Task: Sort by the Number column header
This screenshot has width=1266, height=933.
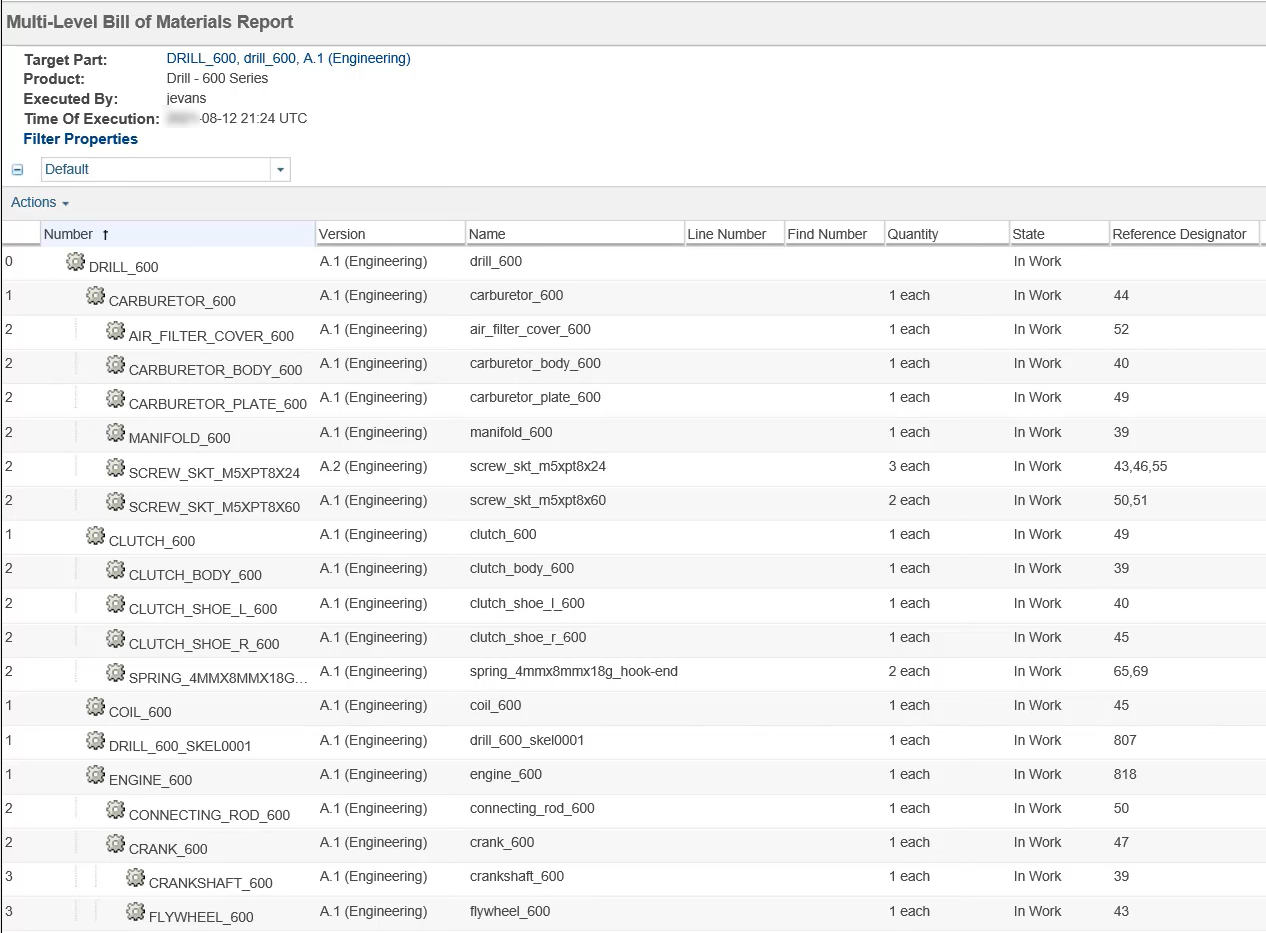Action: [178, 234]
